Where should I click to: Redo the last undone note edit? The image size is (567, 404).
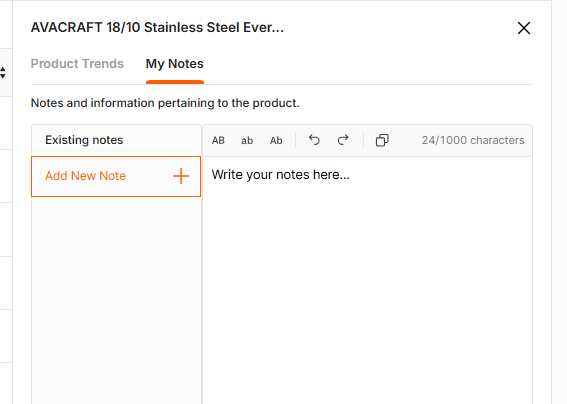343,140
